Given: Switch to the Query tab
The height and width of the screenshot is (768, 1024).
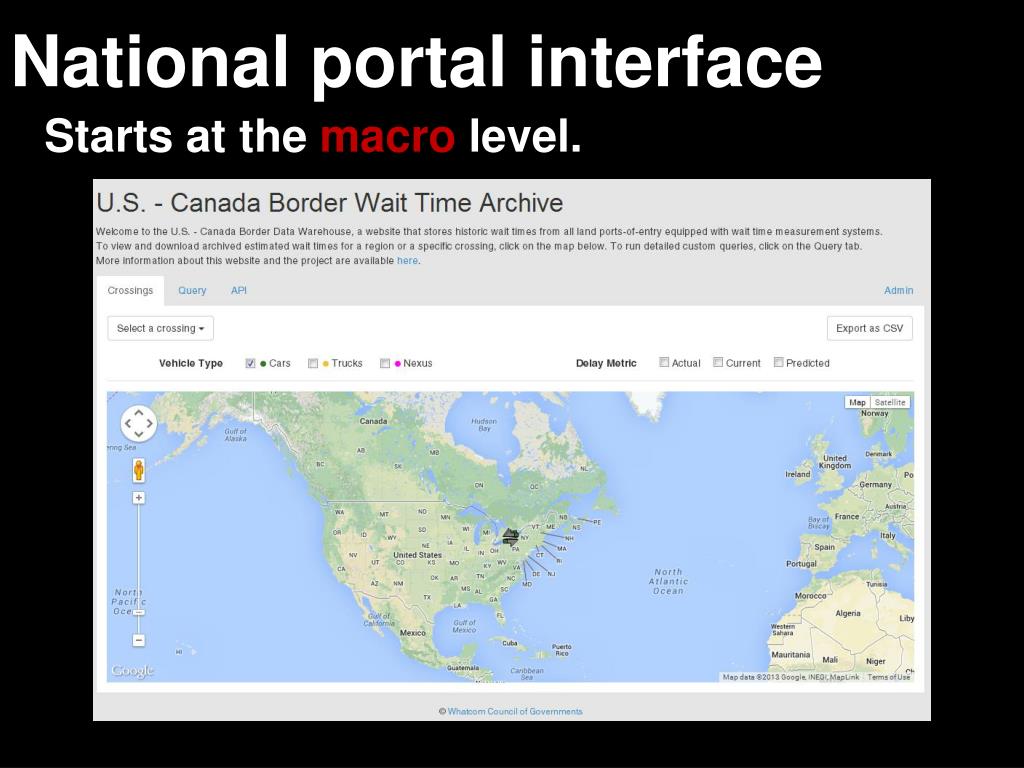Looking at the screenshot, I should (x=192, y=291).
